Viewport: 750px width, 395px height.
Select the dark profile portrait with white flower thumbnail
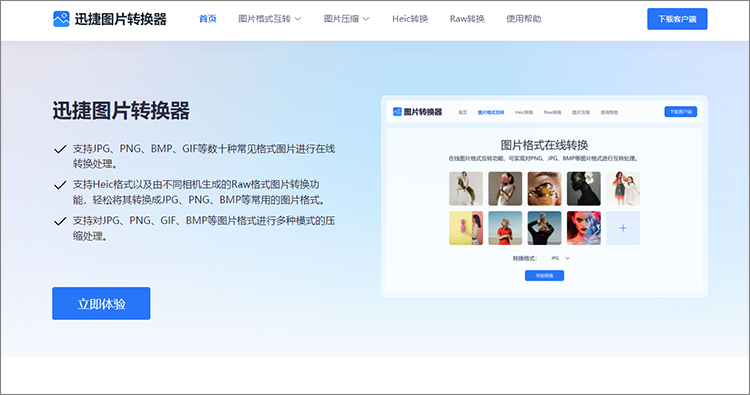[x=584, y=188]
